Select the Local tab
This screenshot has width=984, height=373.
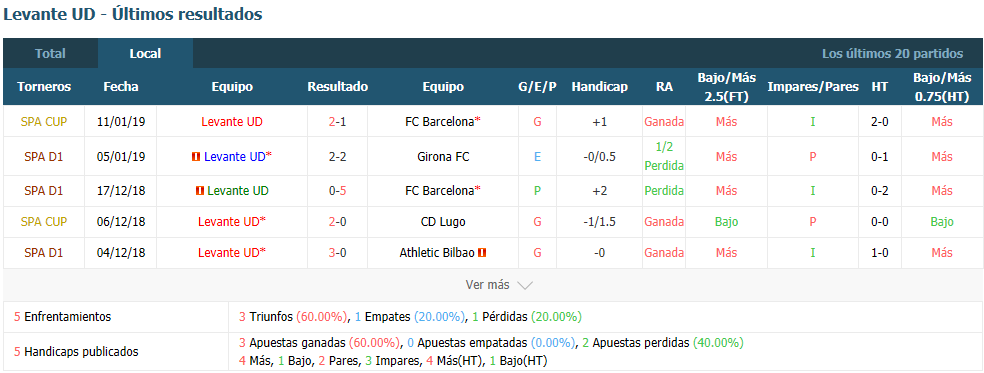146,53
